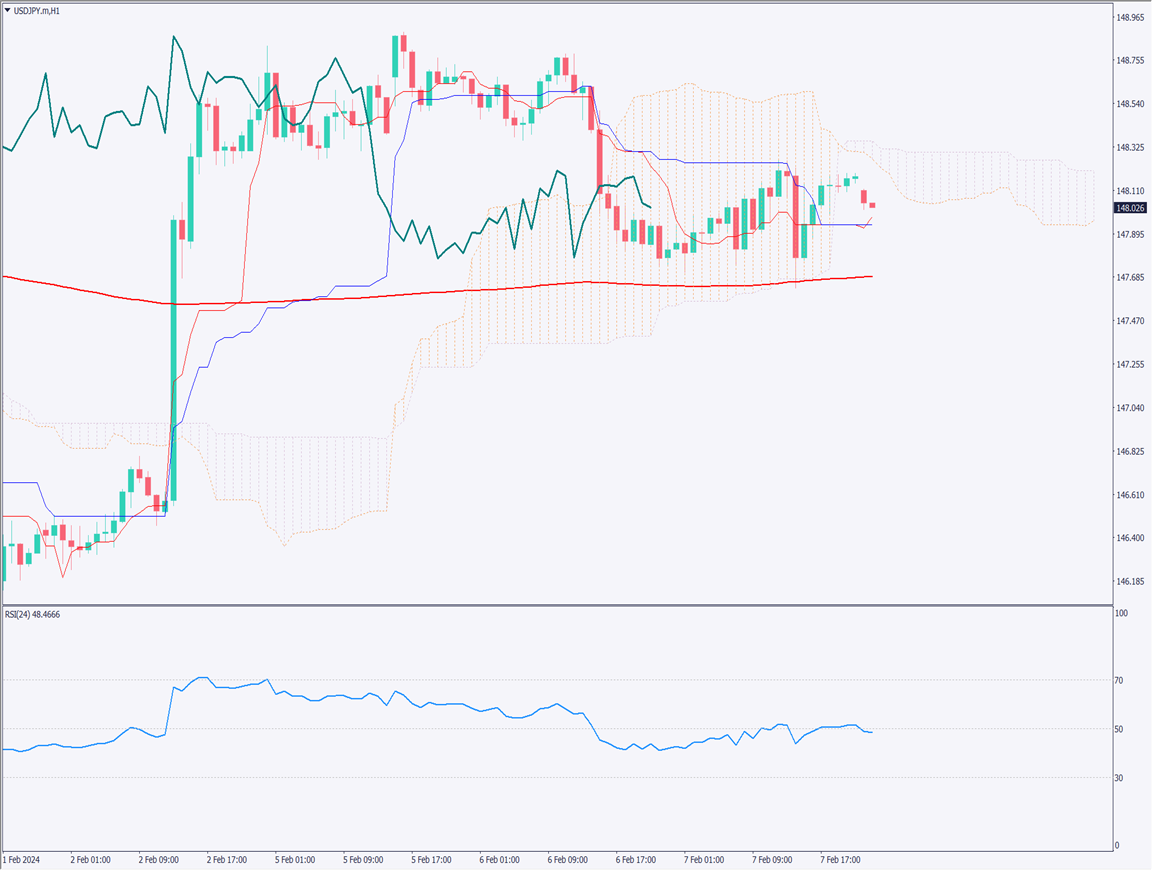The height and width of the screenshot is (870, 1152).
Task: Click the RSI scale 100 label
Action: click(x=1120, y=613)
